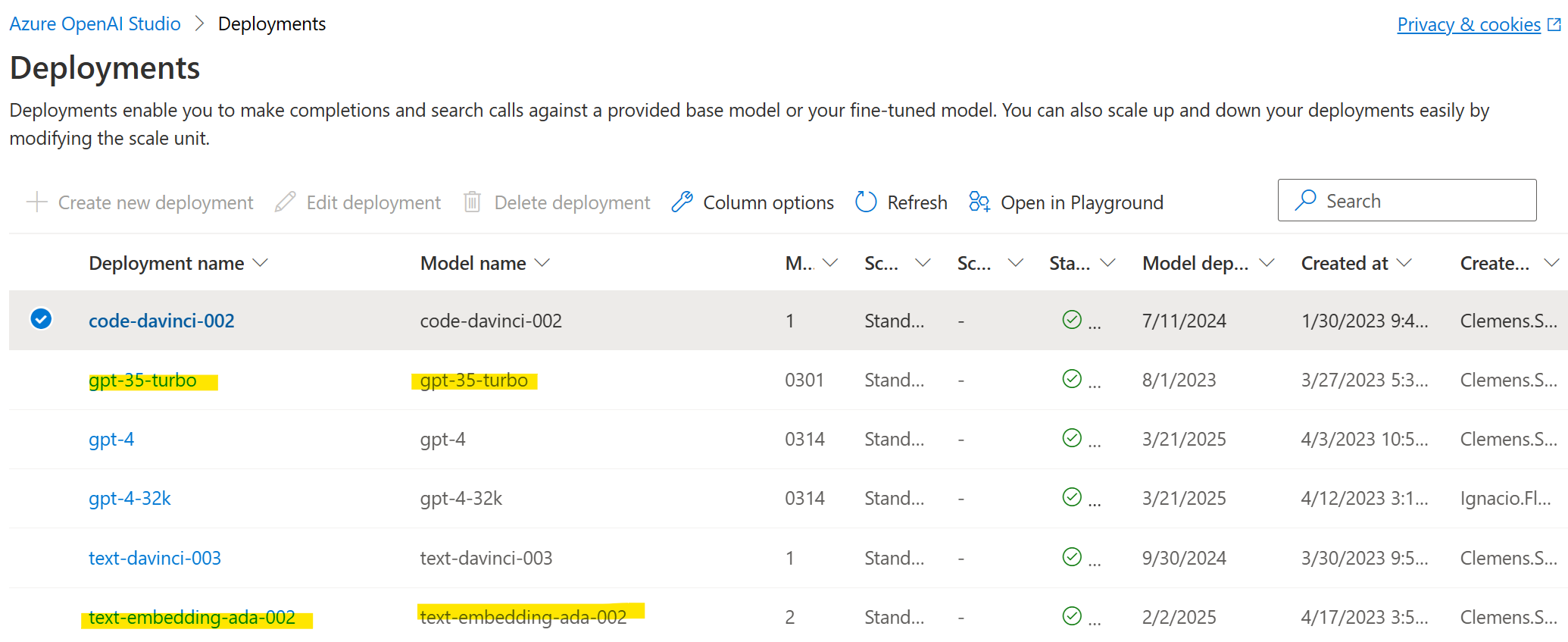Viewport: 1568px width, 642px height.
Task: Open code-davinci-002 deployment link
Action: (161, 321)
